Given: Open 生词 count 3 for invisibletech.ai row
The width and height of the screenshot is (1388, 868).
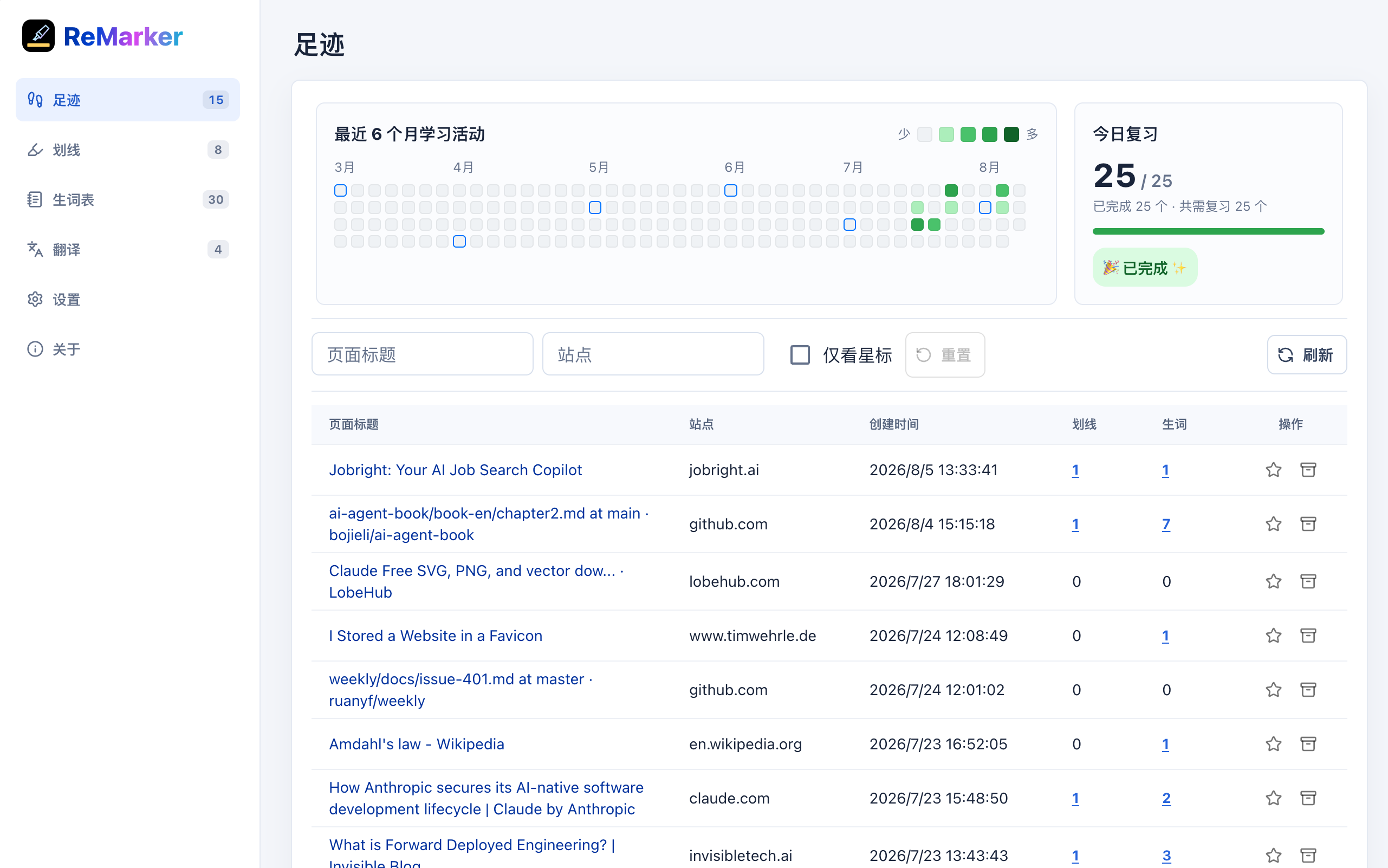Looking at the screenshot, I should click(x=1166, y=856).
